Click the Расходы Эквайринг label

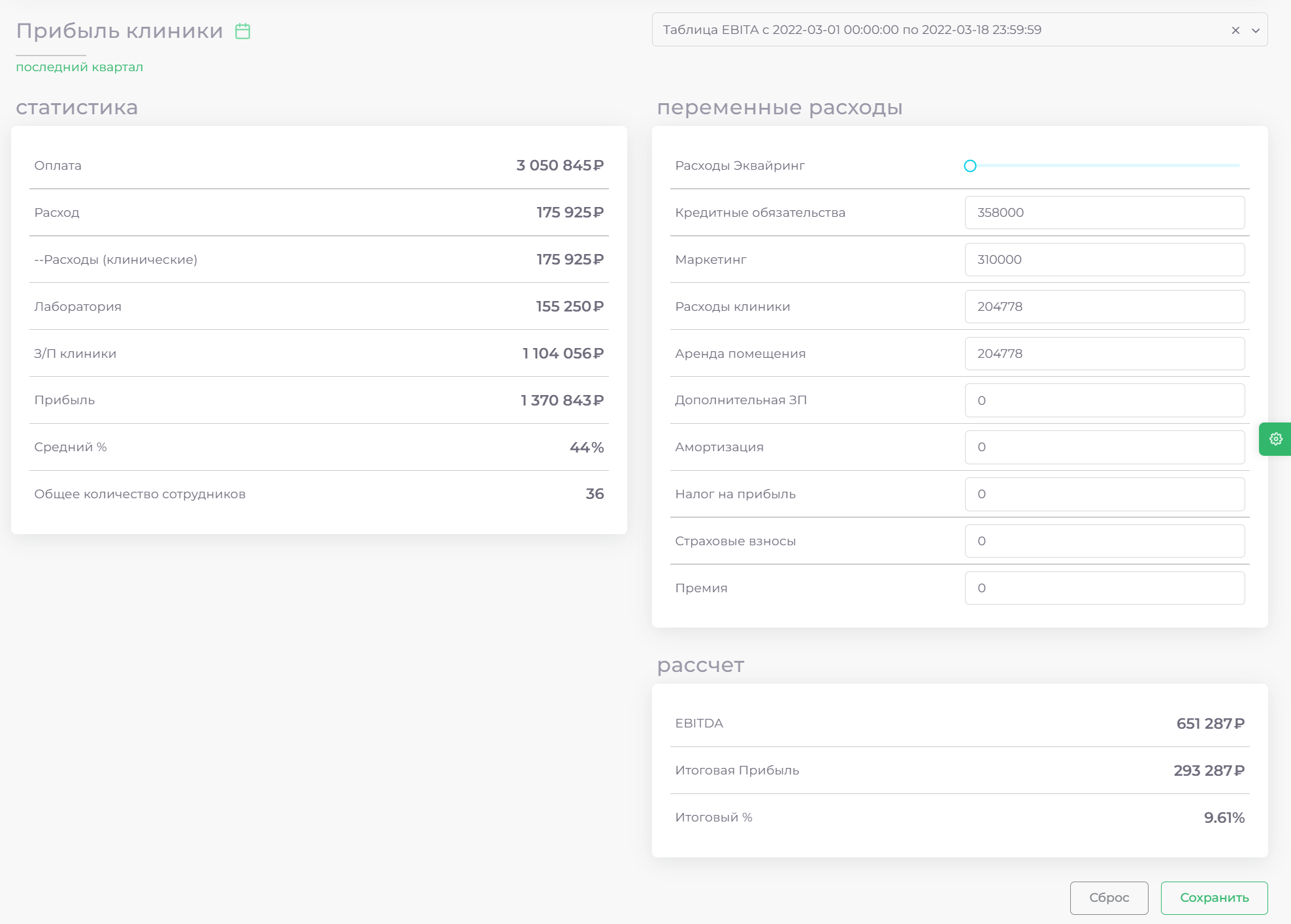click(x=740, y=165)
